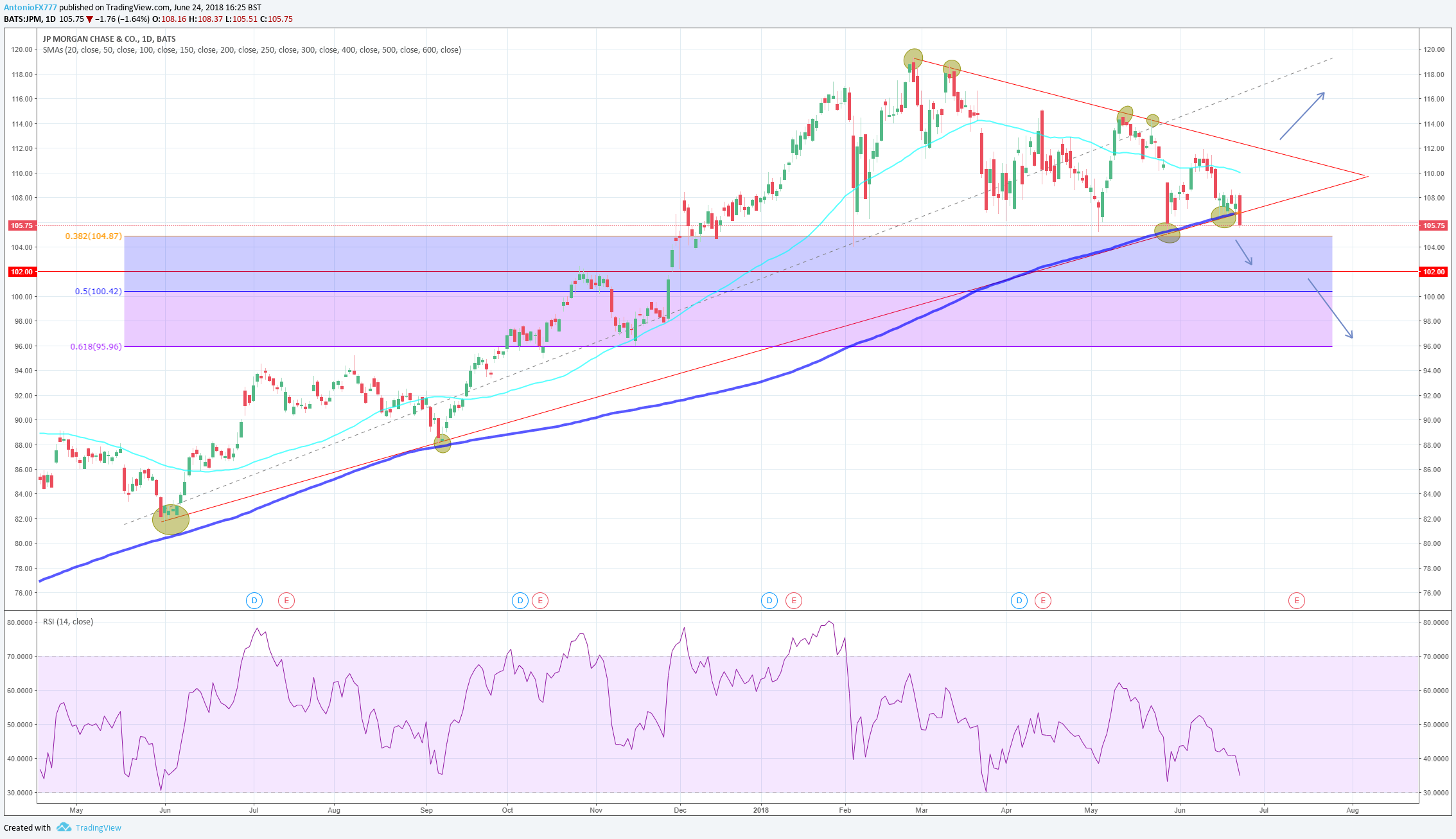Select the red 102.00 level tag on left axis
The height and width of the screenshot is (839, 1456).
tap(22, 272)
